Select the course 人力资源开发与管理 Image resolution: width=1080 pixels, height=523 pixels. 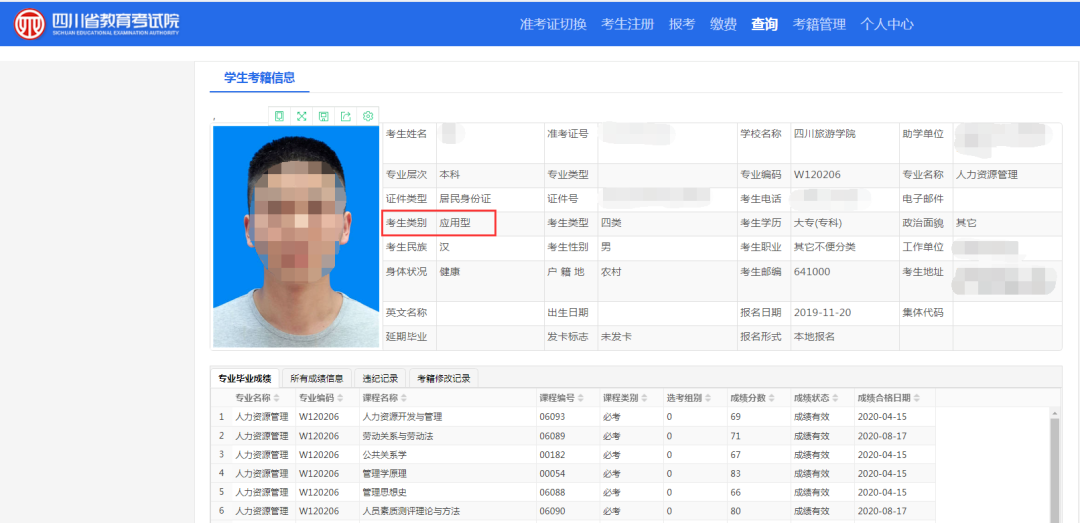(x=402, y=417)
